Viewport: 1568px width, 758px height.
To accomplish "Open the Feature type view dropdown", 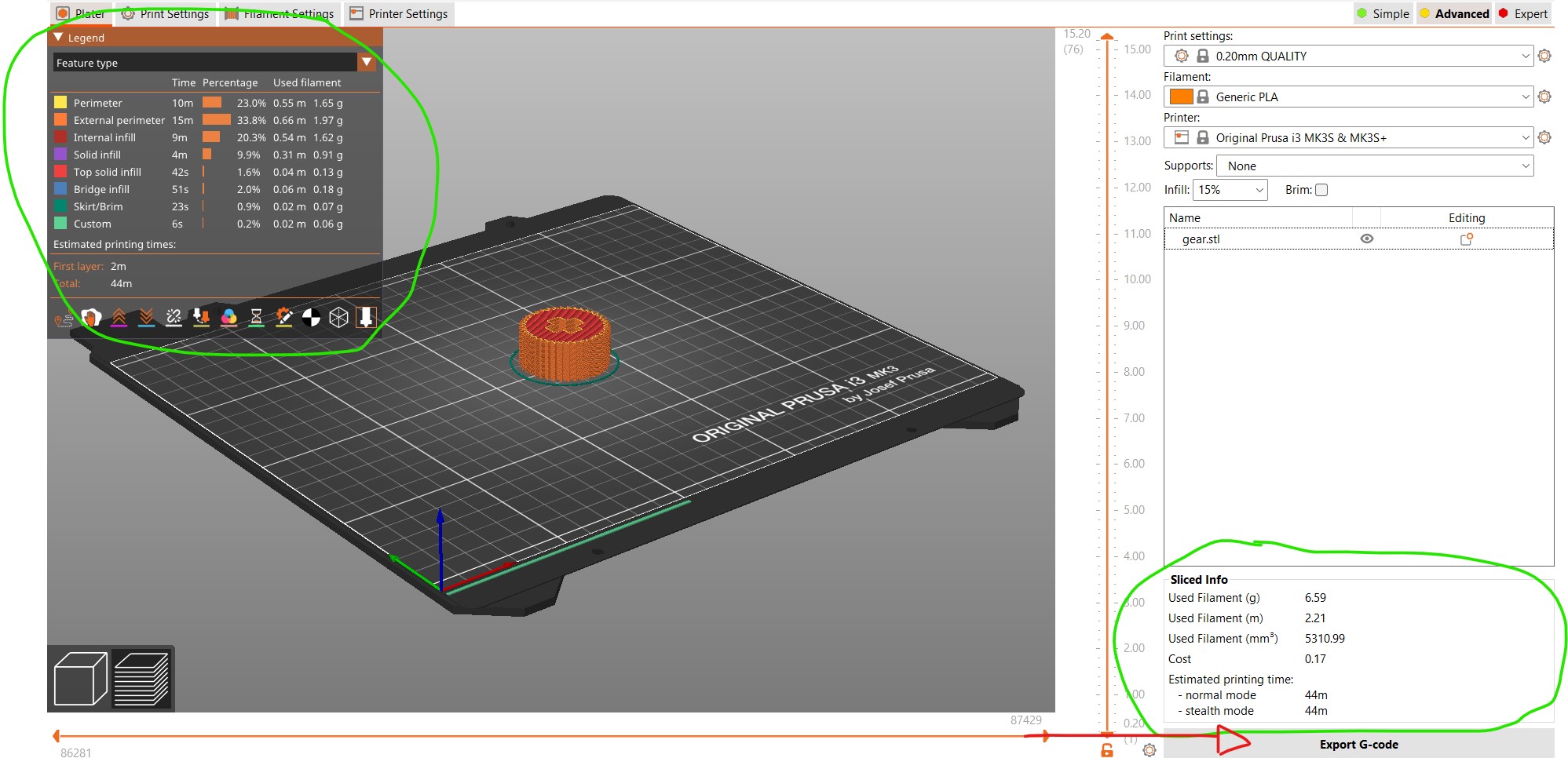I will click(367, 62).
